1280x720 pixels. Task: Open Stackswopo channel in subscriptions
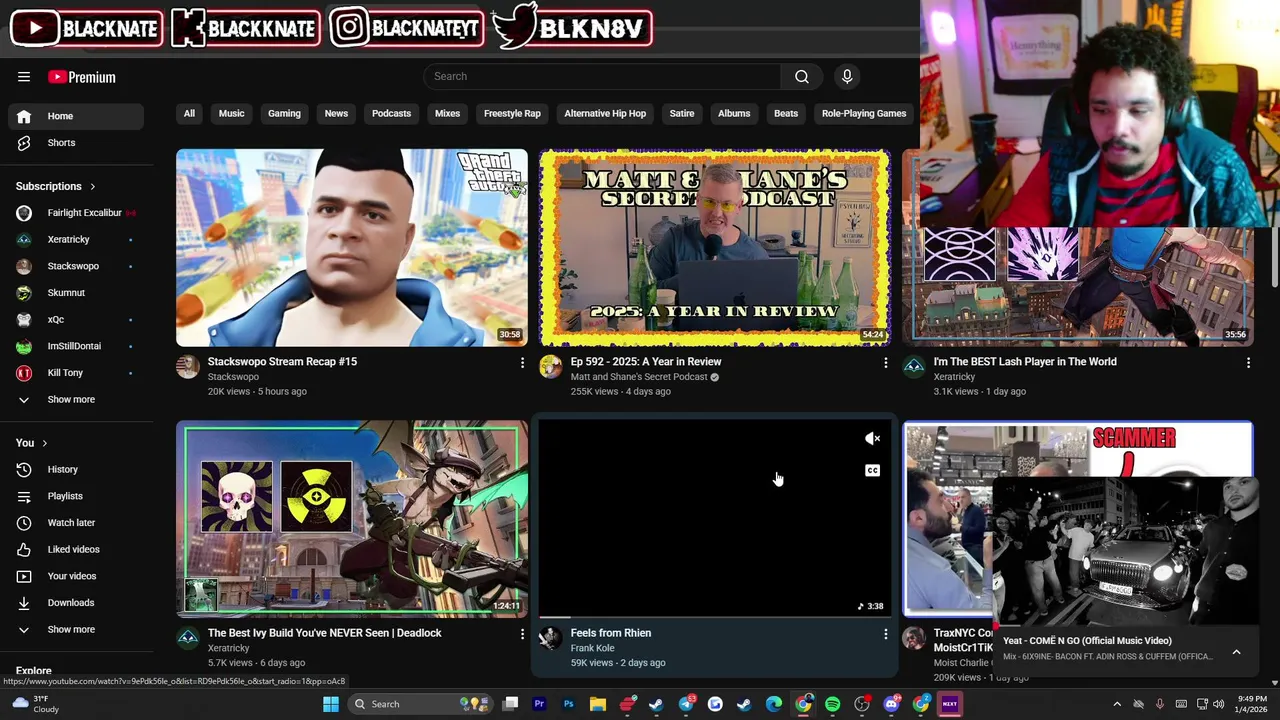[76, 266]
